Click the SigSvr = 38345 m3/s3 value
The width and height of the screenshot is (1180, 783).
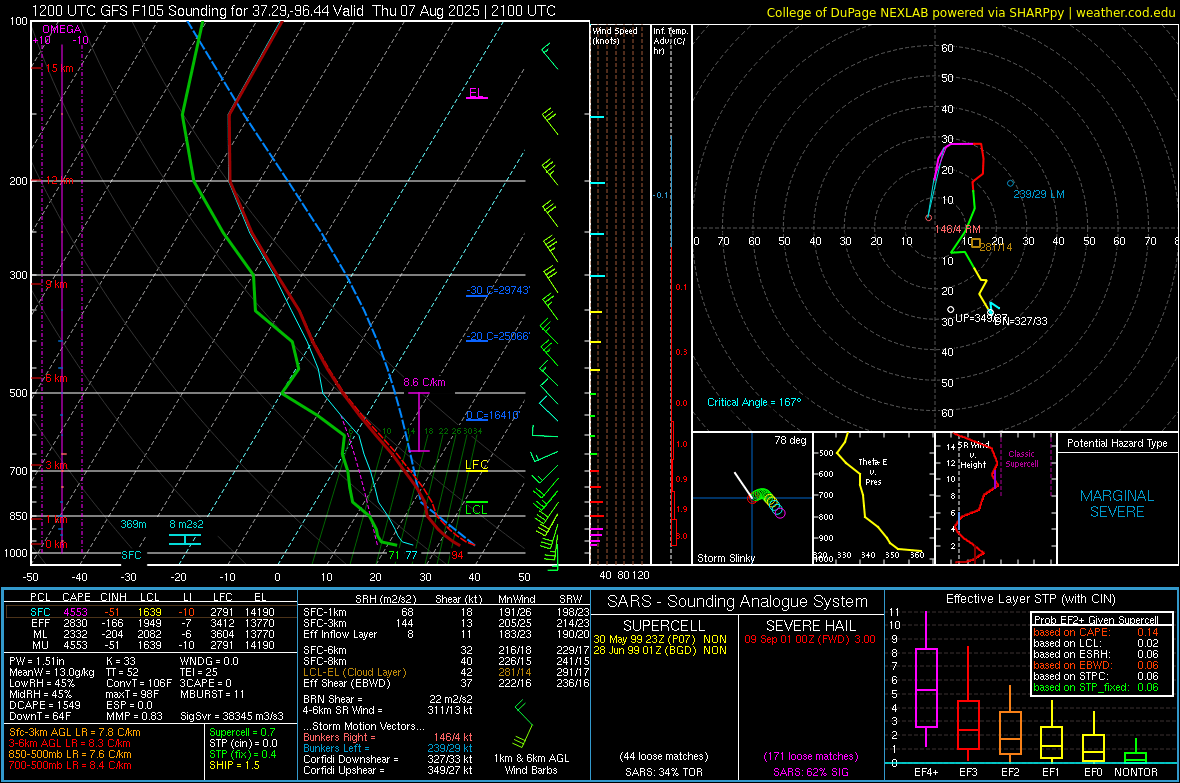[x=232, y=716]
